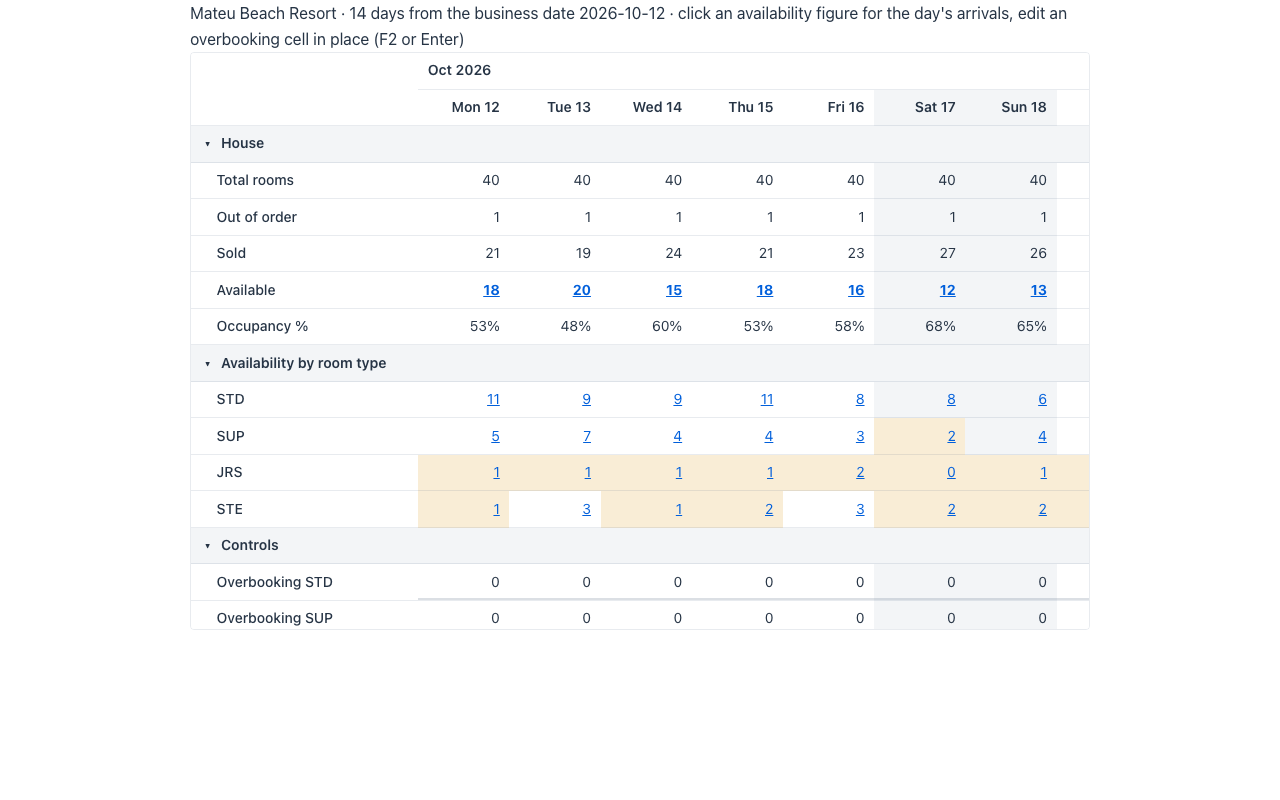
Task: Open SUP availability for Tue 13
Action: [587, 436]
